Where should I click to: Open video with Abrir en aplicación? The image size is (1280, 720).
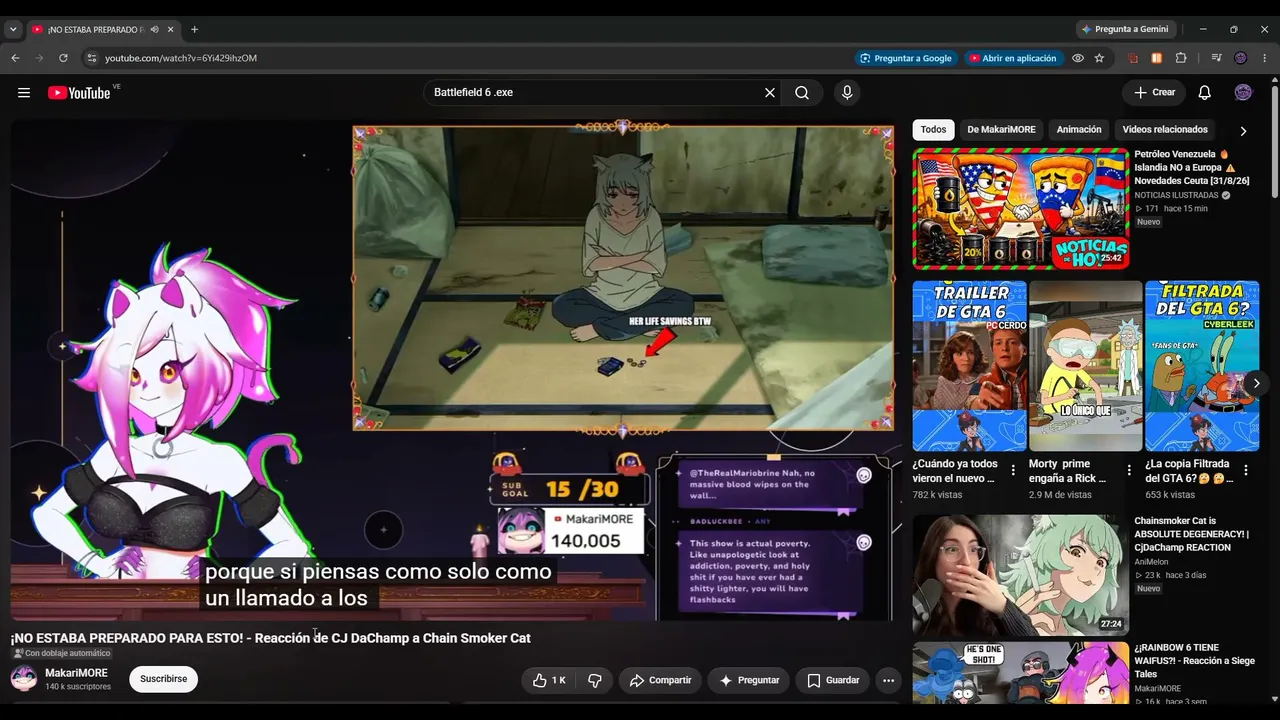click(x=1012, y=58)
